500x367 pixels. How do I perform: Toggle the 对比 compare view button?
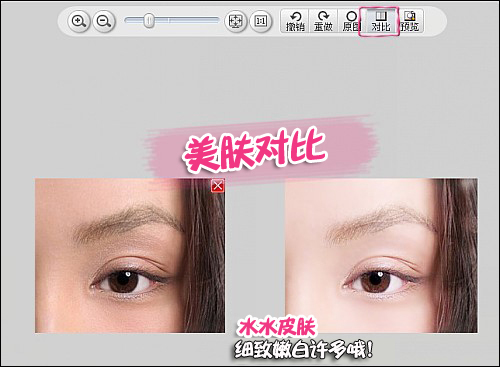click(380, 21)
